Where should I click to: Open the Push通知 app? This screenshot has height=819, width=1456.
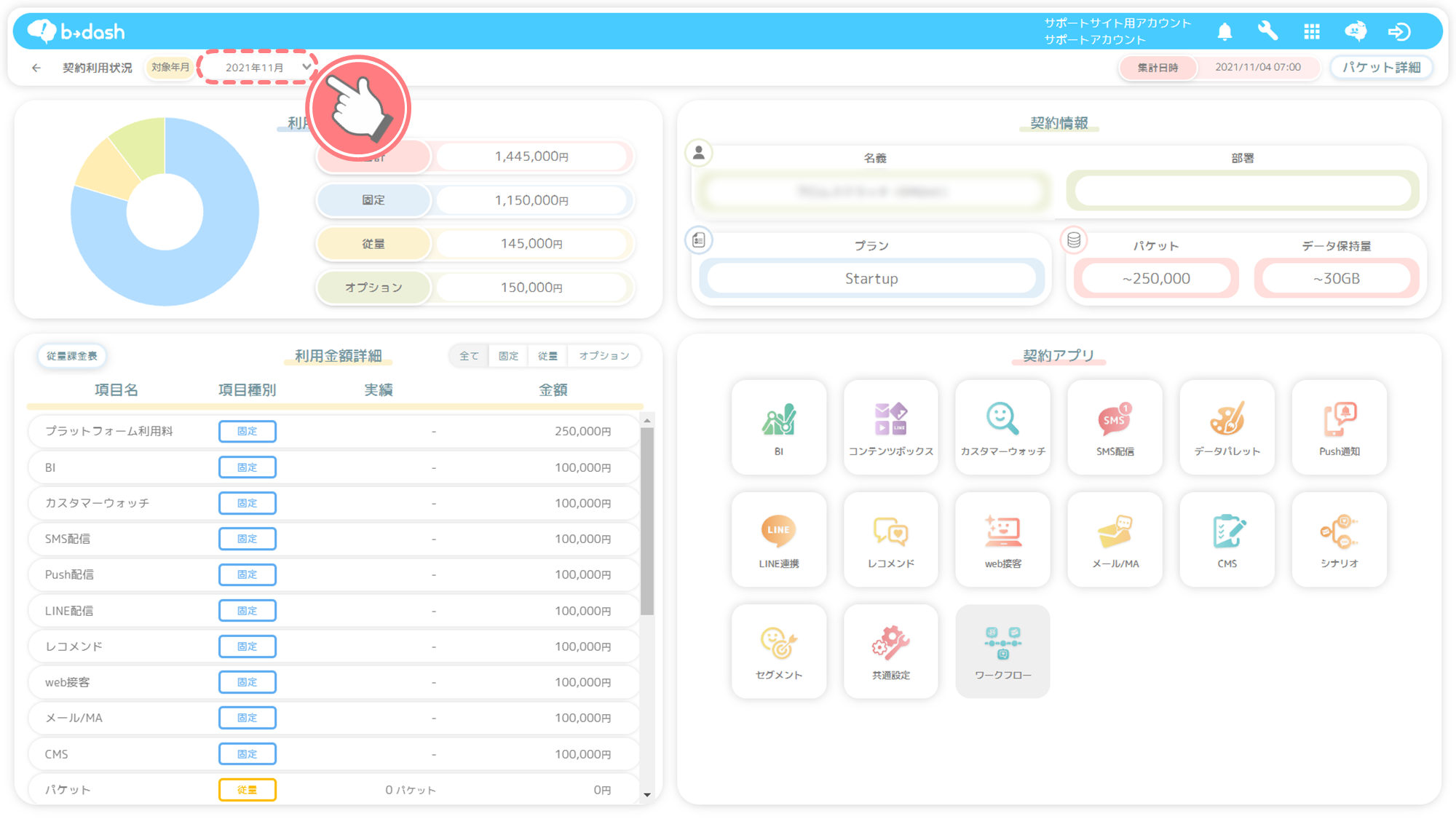pyautogui.click(x=1339, y=427)
